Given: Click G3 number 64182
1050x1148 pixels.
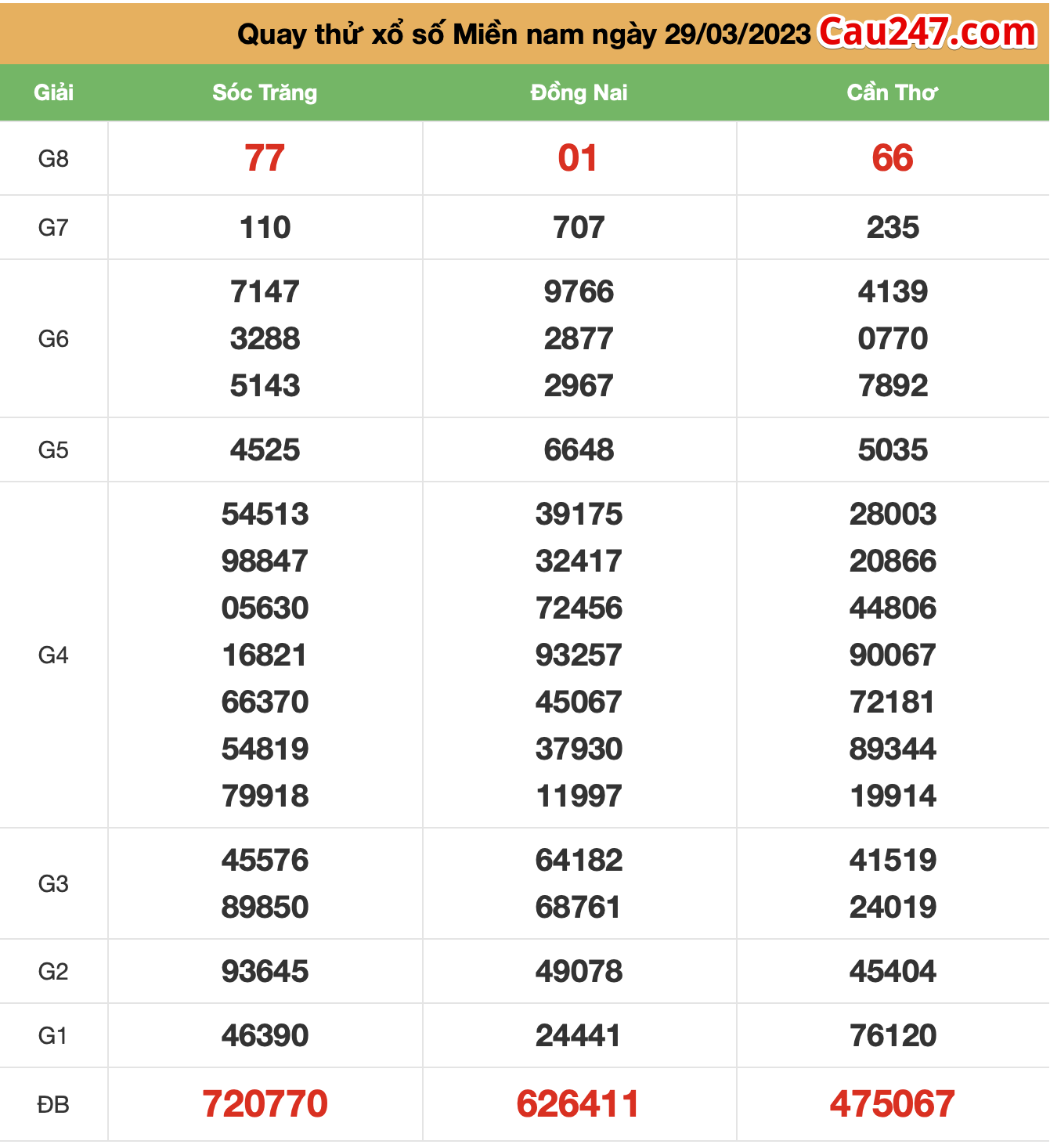Looking at the screenshot, I should tap(579, 861).
